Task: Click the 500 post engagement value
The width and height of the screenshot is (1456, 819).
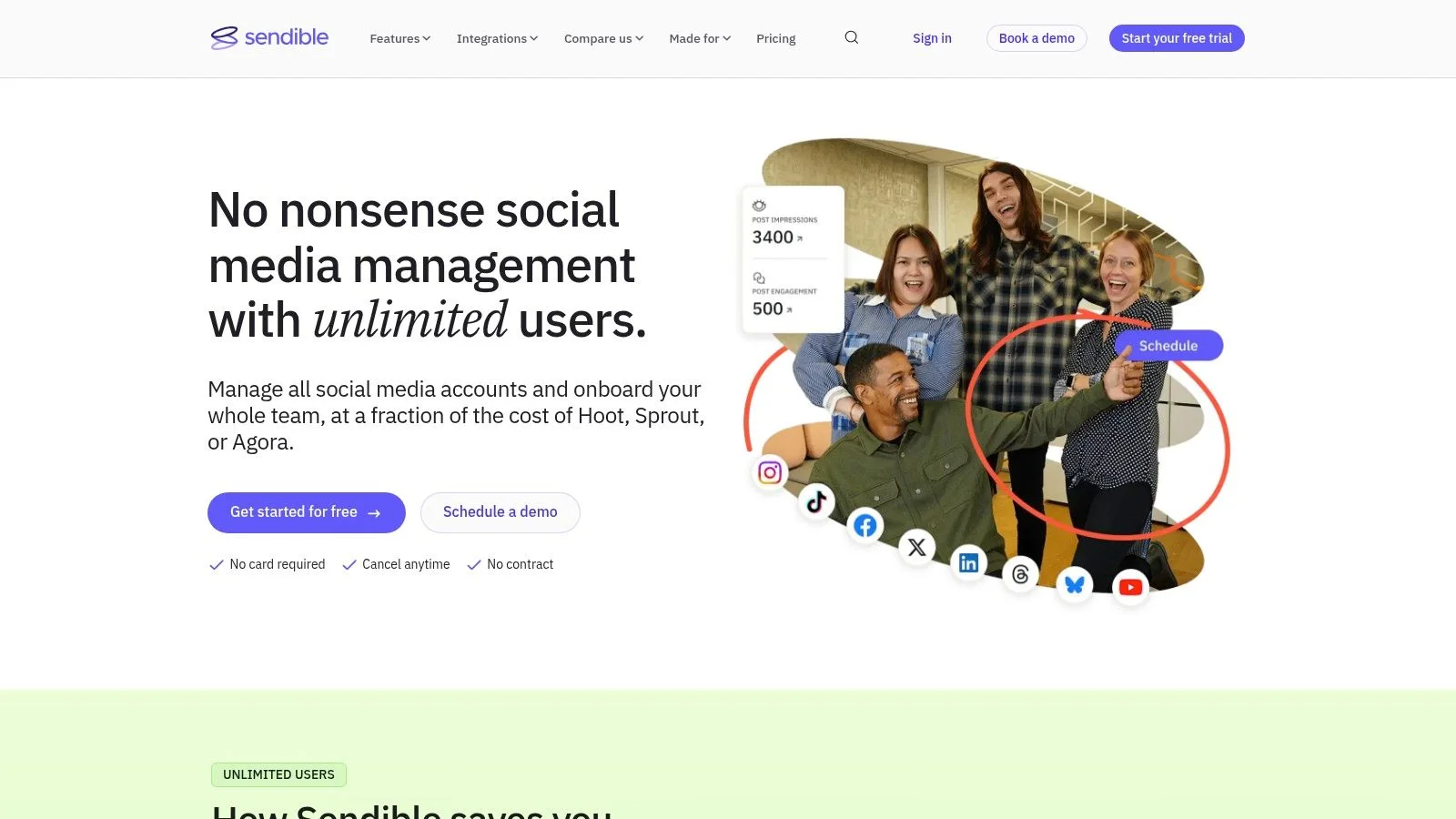Action: 767,309
